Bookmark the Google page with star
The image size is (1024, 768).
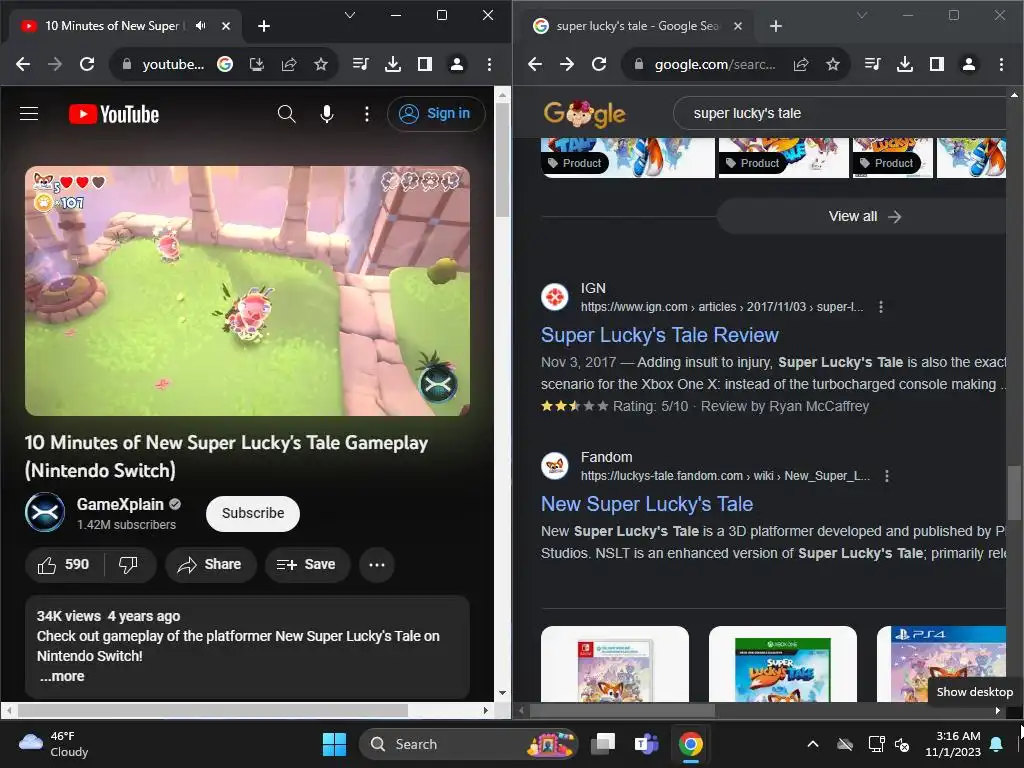coord(833,64)
